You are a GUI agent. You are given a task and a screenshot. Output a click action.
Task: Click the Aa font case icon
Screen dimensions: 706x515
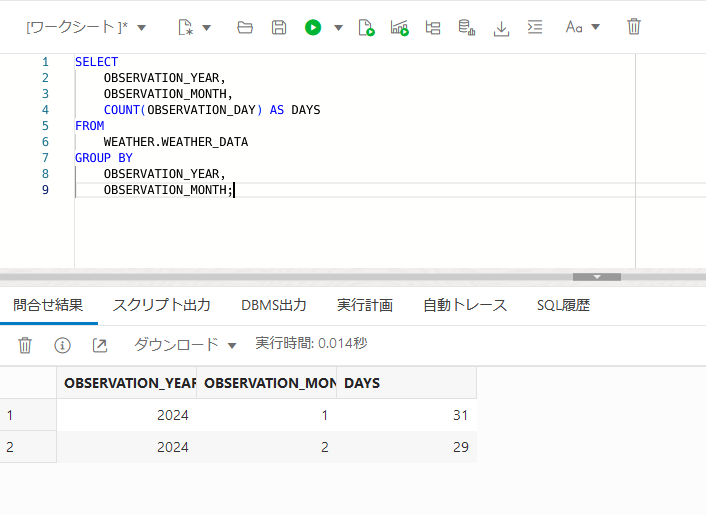(574, 27)
